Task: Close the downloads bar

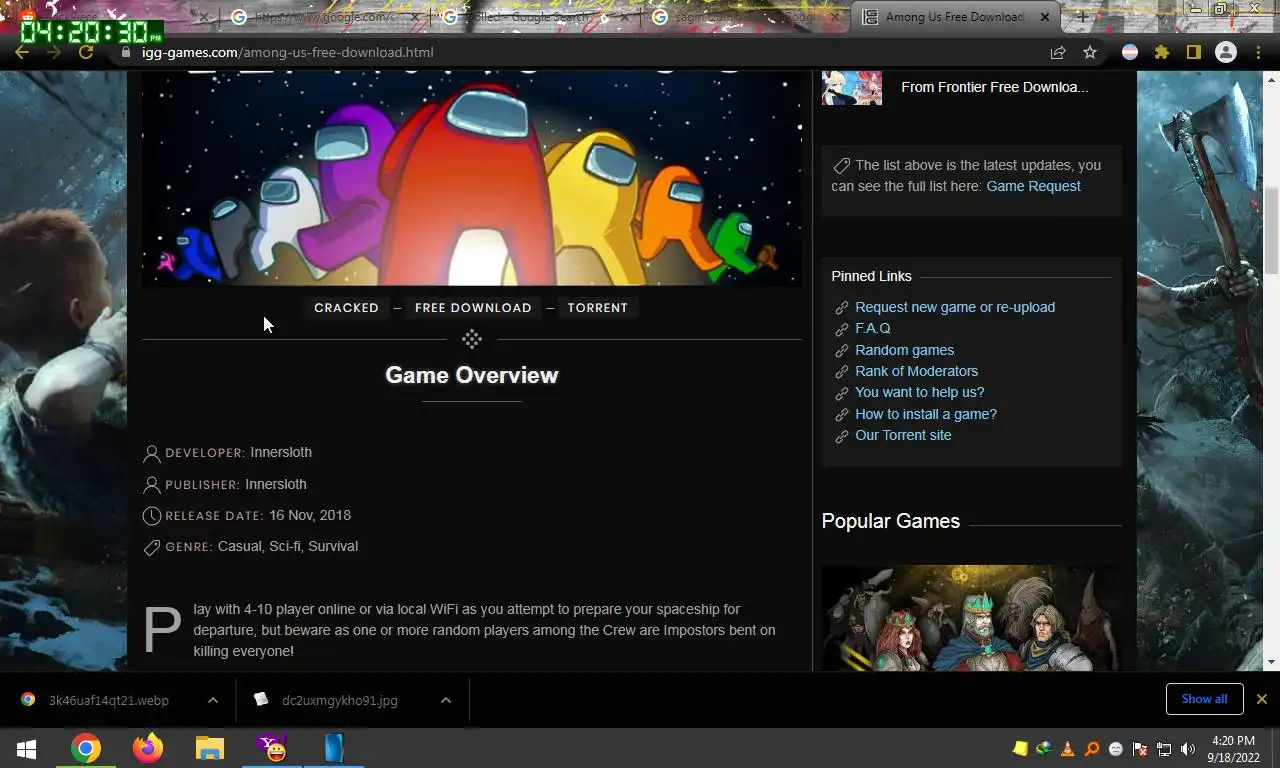Action: point(1262,699)
